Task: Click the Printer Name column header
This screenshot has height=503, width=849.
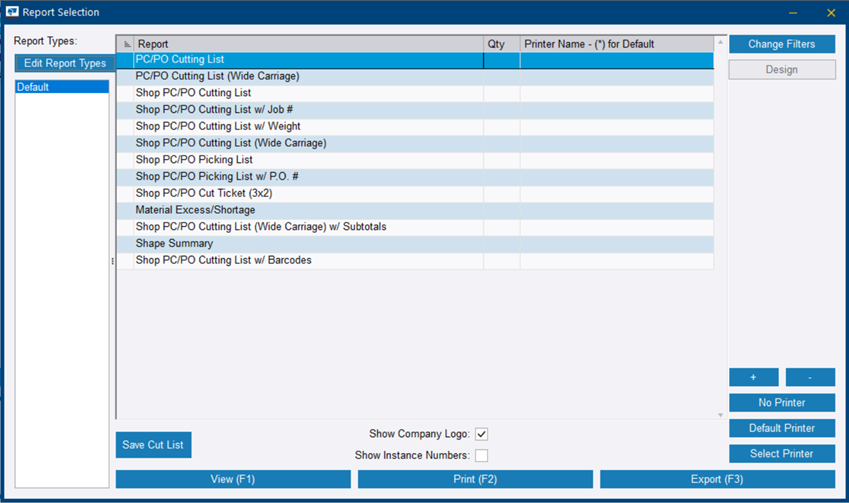Action: 615,44
